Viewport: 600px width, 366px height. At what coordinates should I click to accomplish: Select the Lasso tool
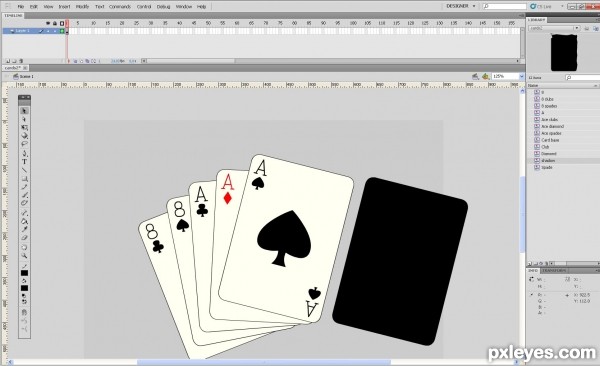pos(24,144)
